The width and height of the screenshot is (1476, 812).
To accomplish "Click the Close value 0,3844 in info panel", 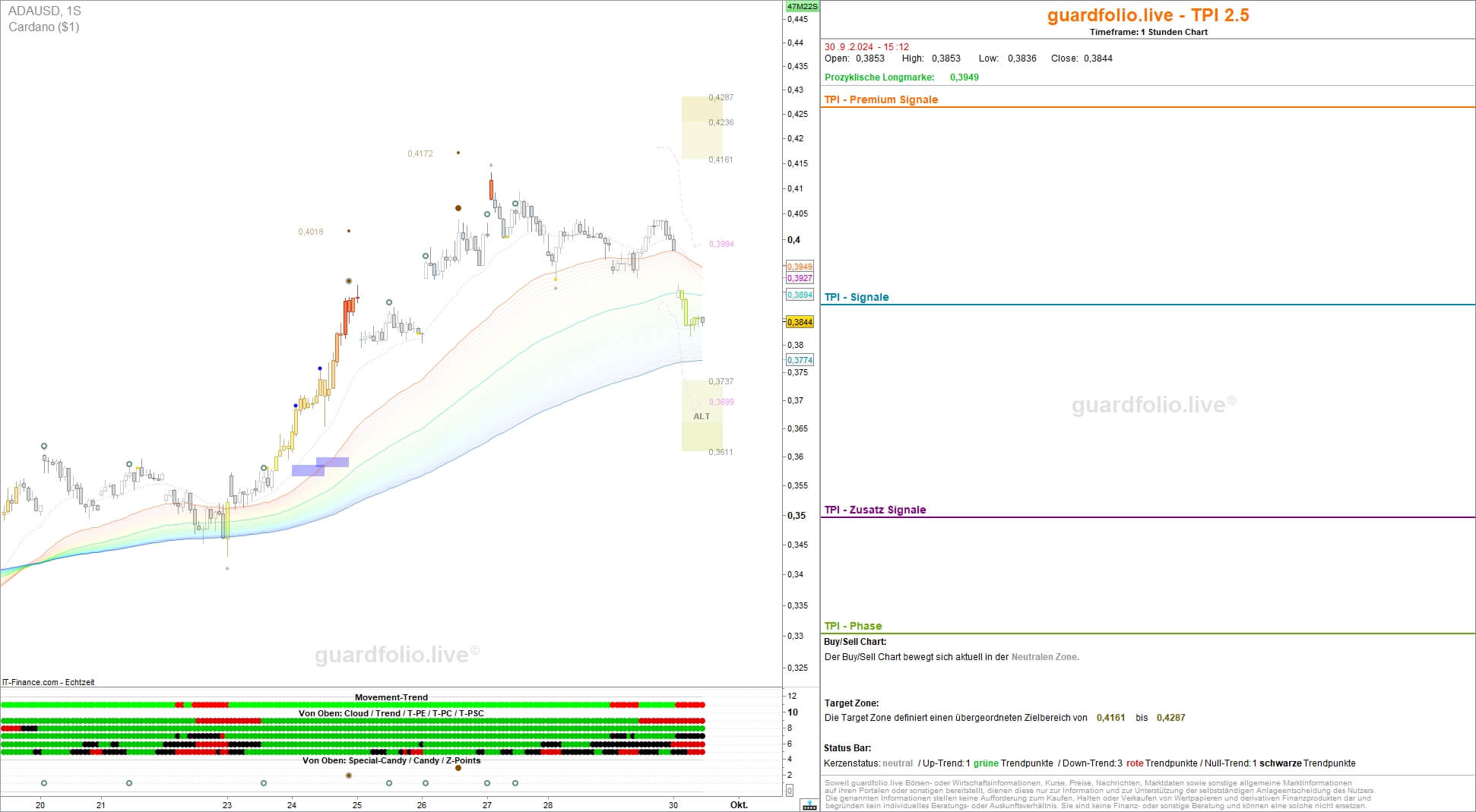I will pyautogui.click(x=1097, y=58).
